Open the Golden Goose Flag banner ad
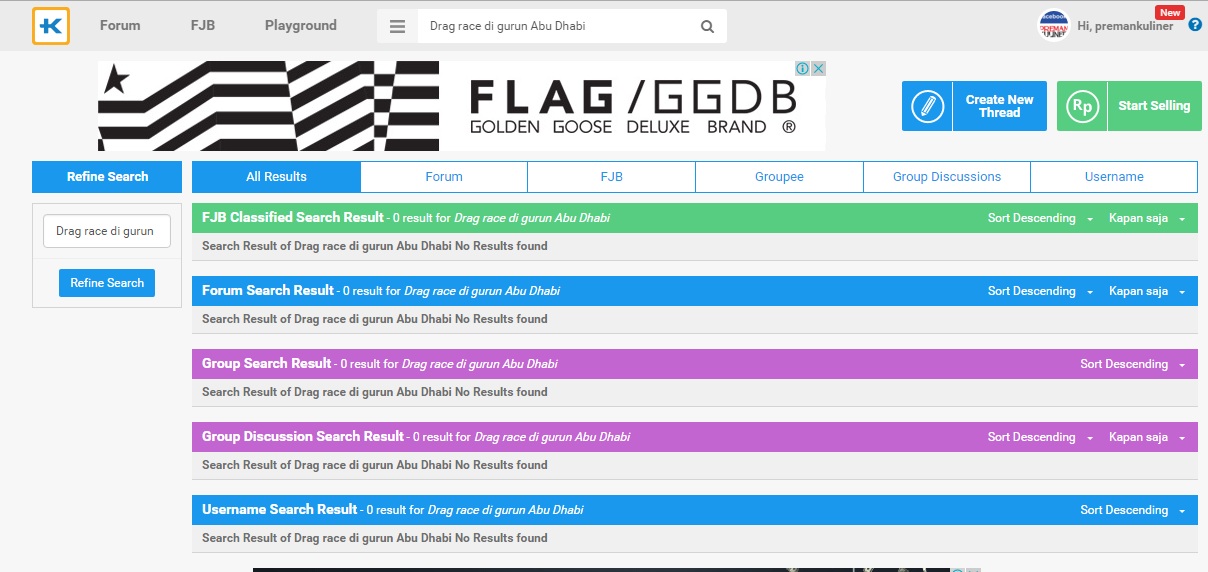Image resolution: width=1208 pixels, height=572 pixels. point(462,106)
